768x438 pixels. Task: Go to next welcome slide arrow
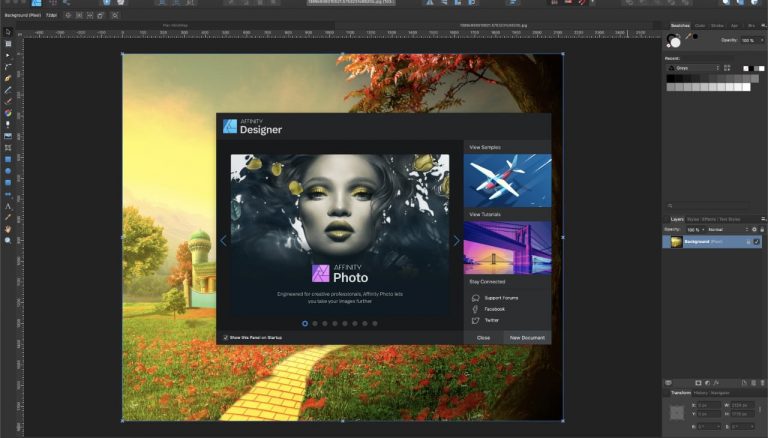point(456,241)
